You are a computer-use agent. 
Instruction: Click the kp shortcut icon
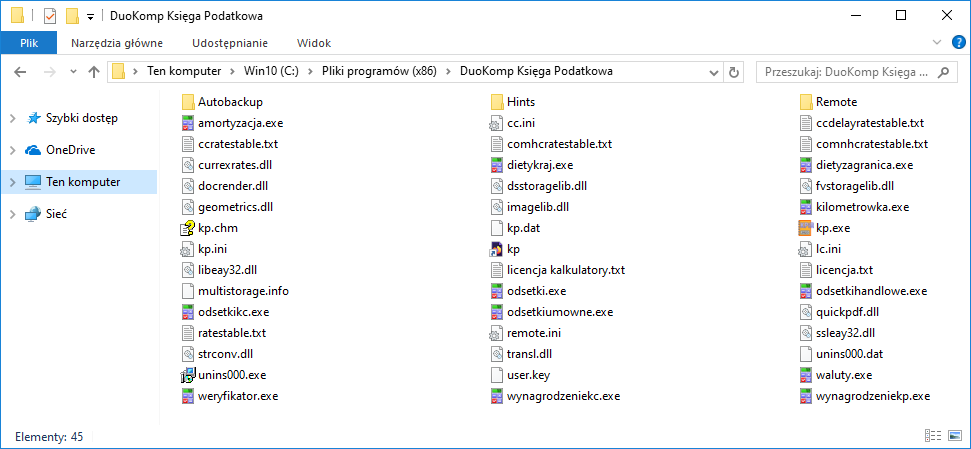(x=497, y=249)
